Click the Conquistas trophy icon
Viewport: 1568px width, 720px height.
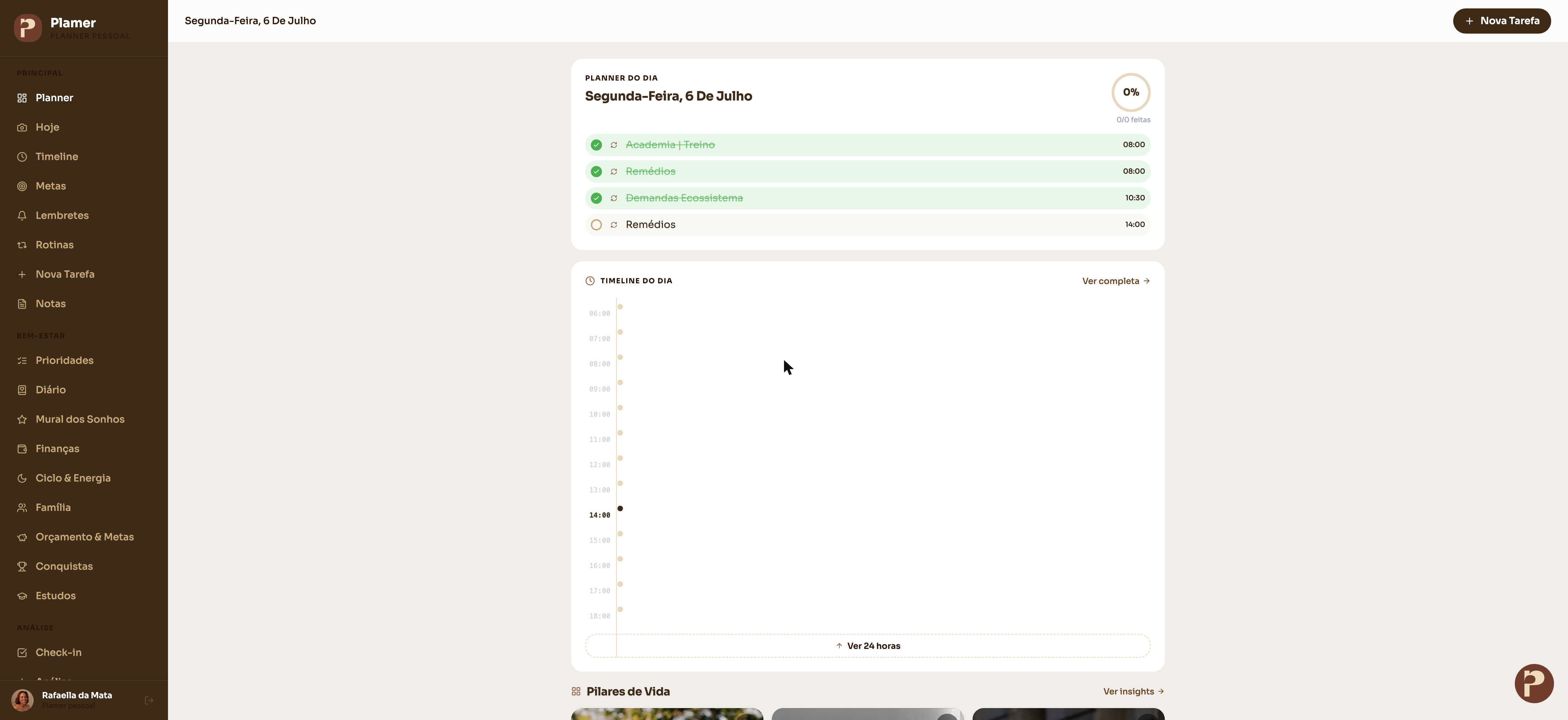(x=22, y=567)
